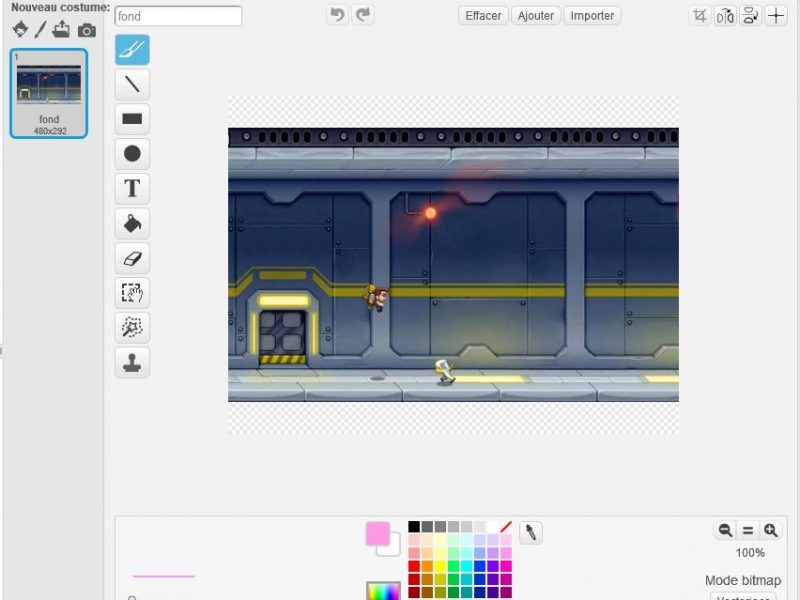Select the Rectangle tool
The width and height of the screenshot is (800, 600).
pyautogui.click(x=132, y=119)
